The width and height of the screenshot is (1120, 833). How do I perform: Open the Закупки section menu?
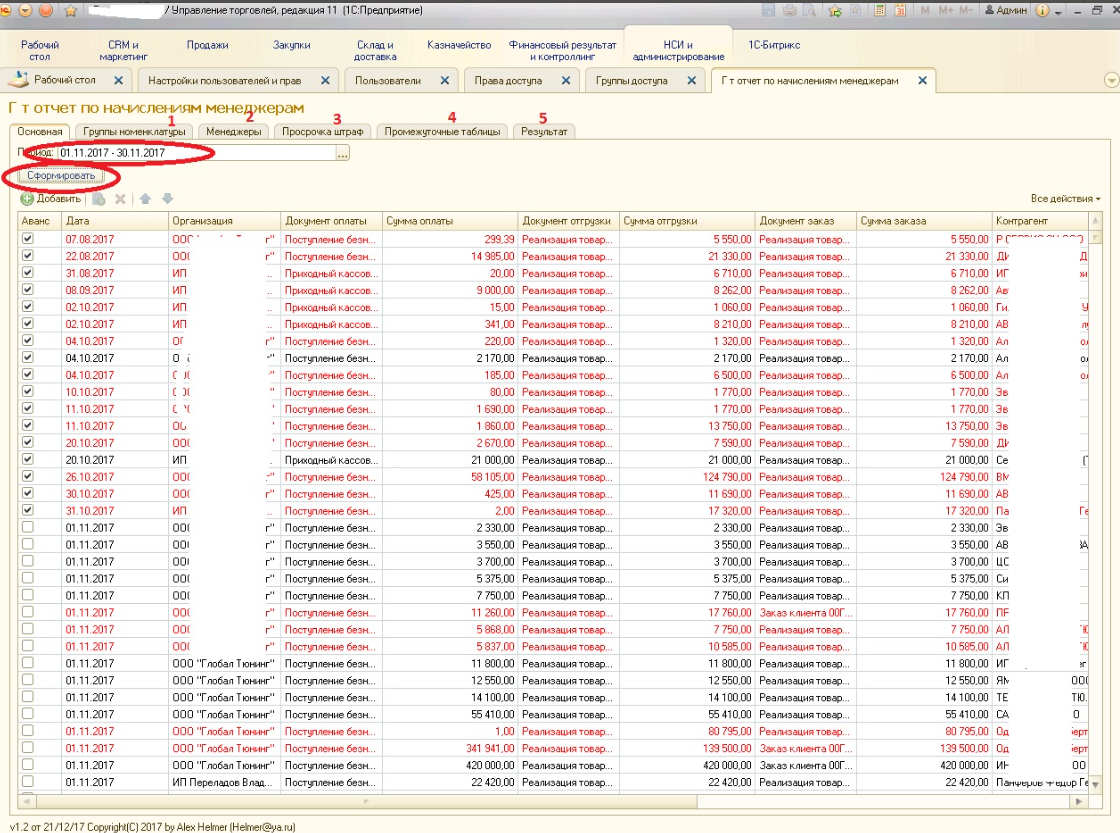tap(291, 45)
